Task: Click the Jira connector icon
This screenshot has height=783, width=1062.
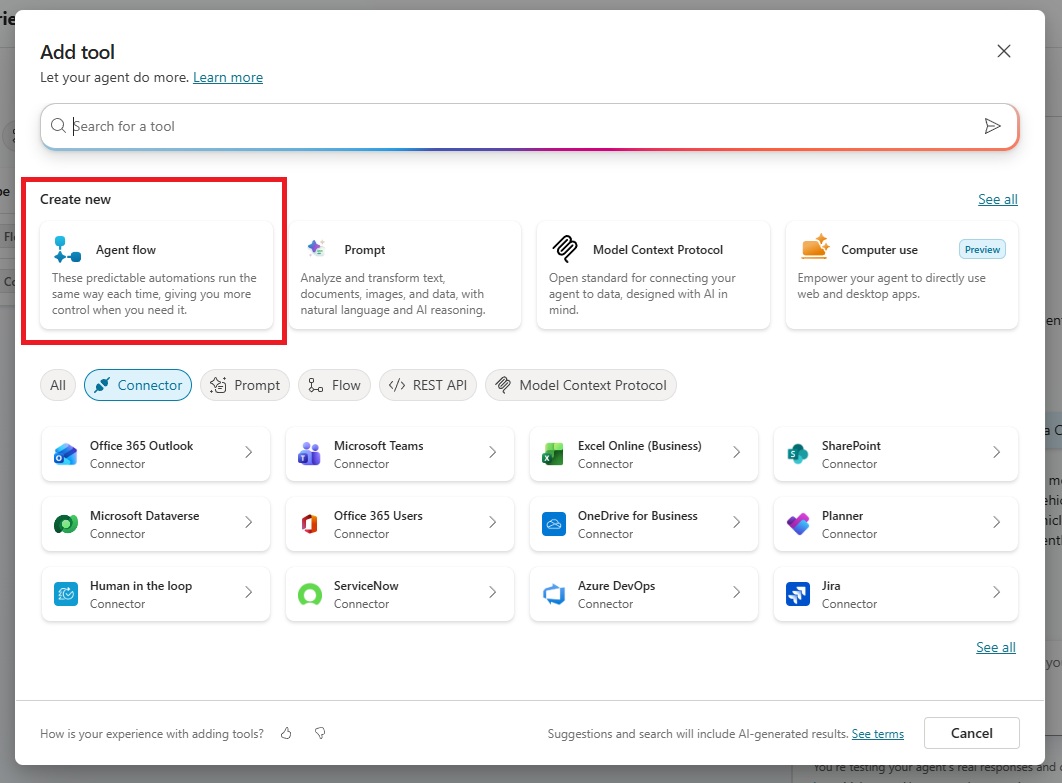Action: 798,594
